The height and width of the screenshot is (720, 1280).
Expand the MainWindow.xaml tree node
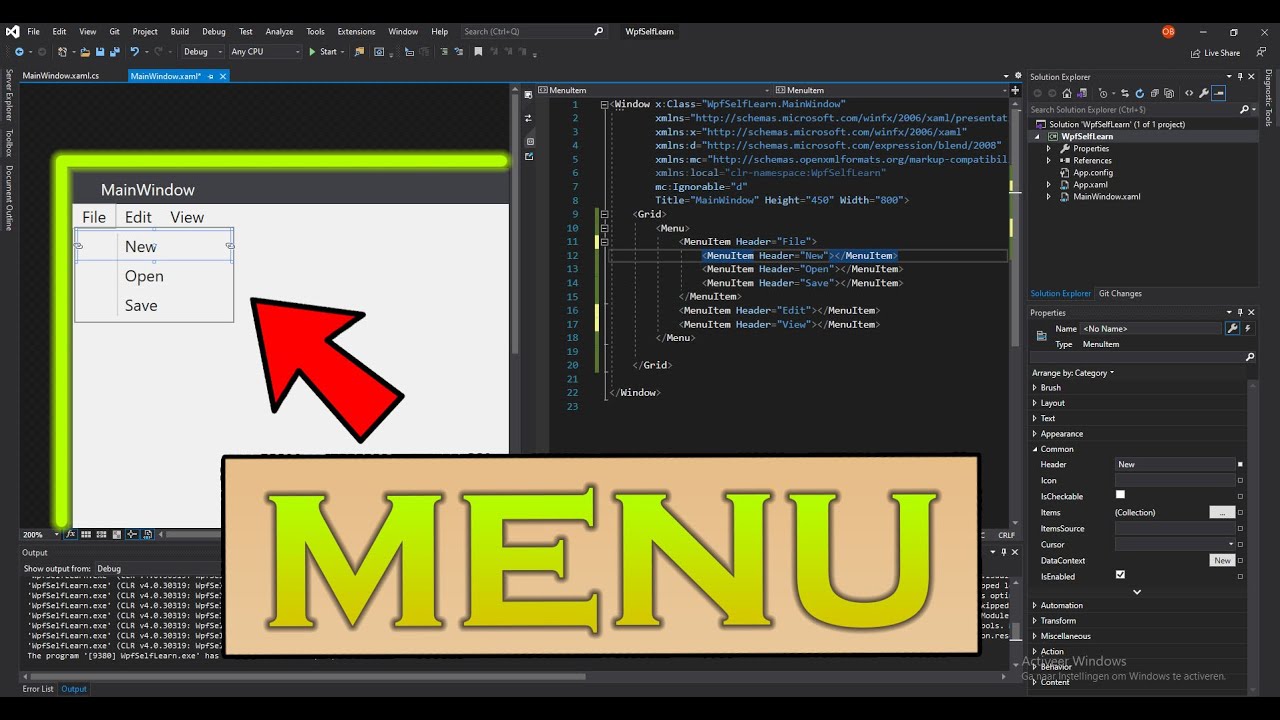pos(1049,196)
